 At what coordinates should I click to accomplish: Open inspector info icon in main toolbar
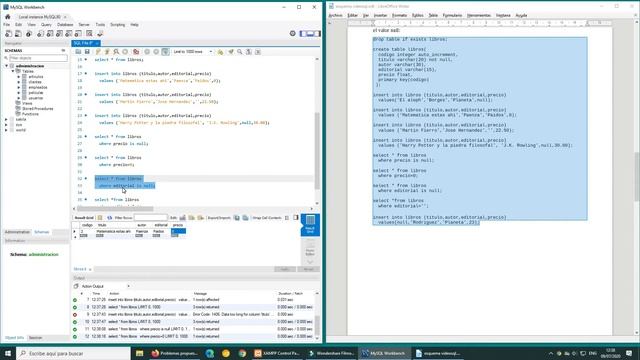pyautogui.click(x=29, y=33)
